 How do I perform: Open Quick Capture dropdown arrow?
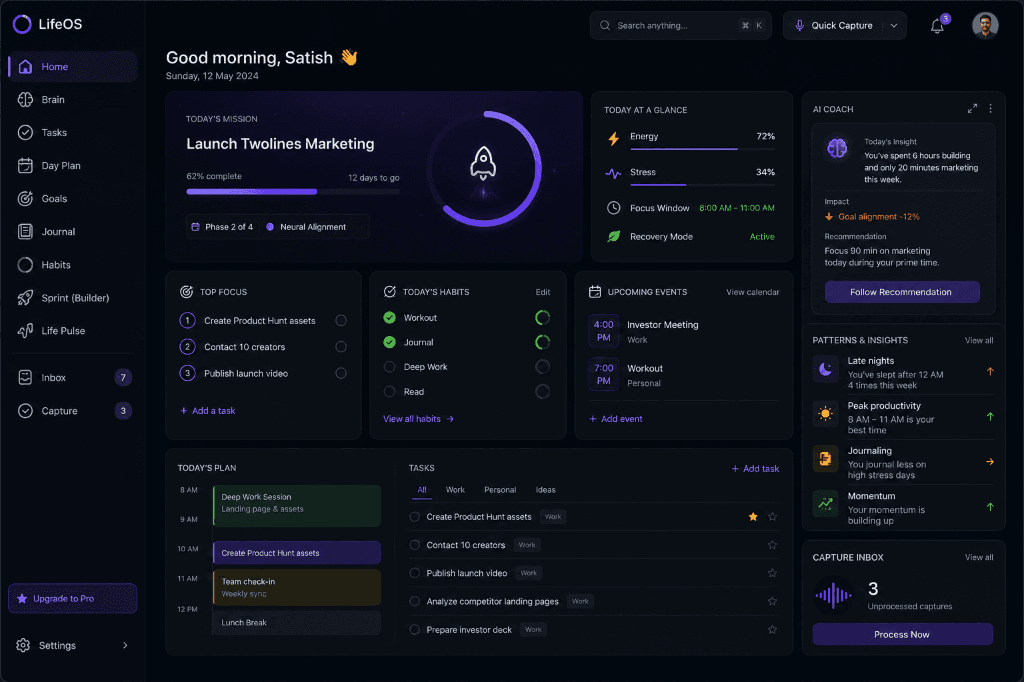click(x=893, y=25)
